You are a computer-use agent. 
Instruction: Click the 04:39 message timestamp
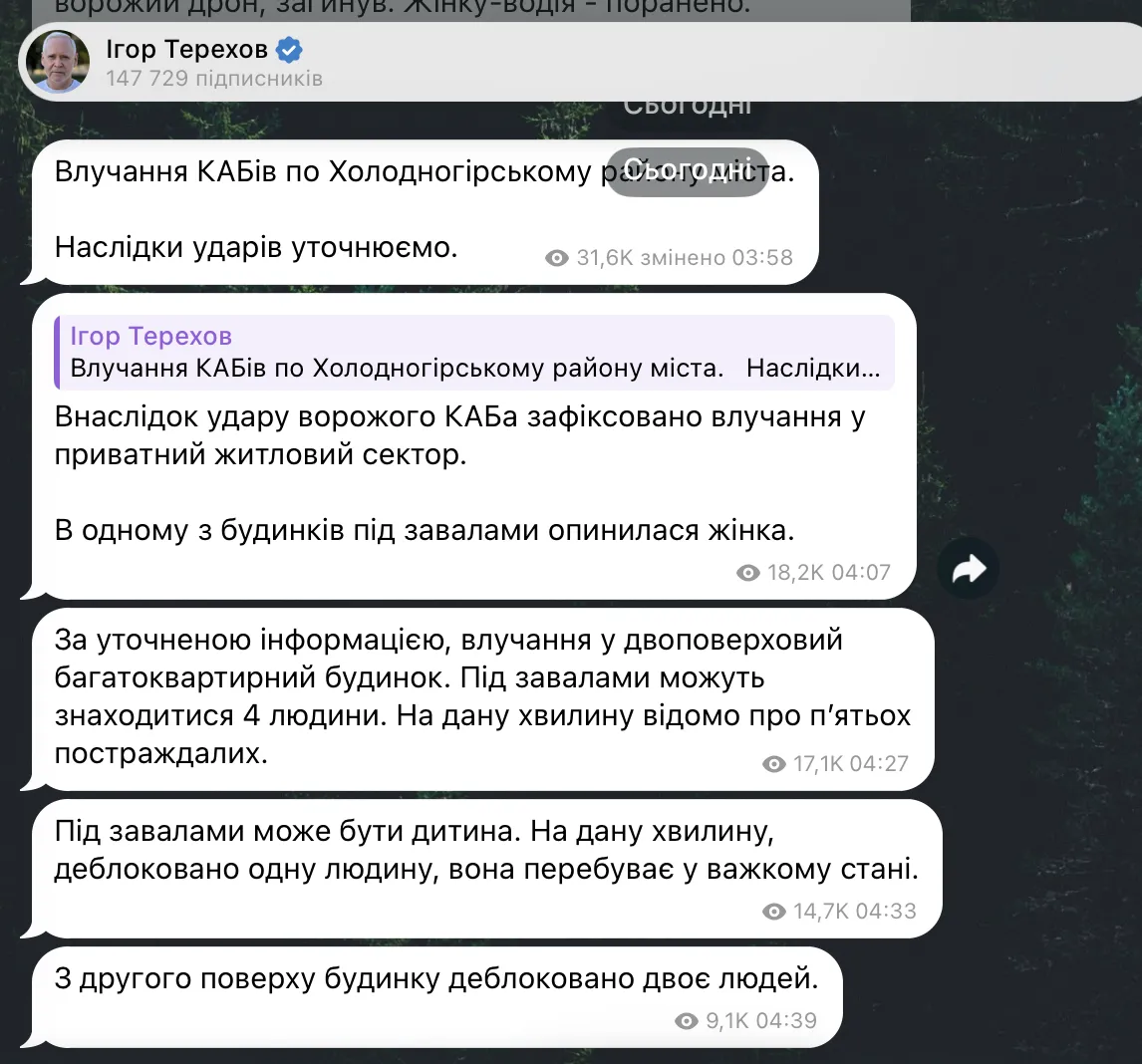click(x=786, y=1021)
